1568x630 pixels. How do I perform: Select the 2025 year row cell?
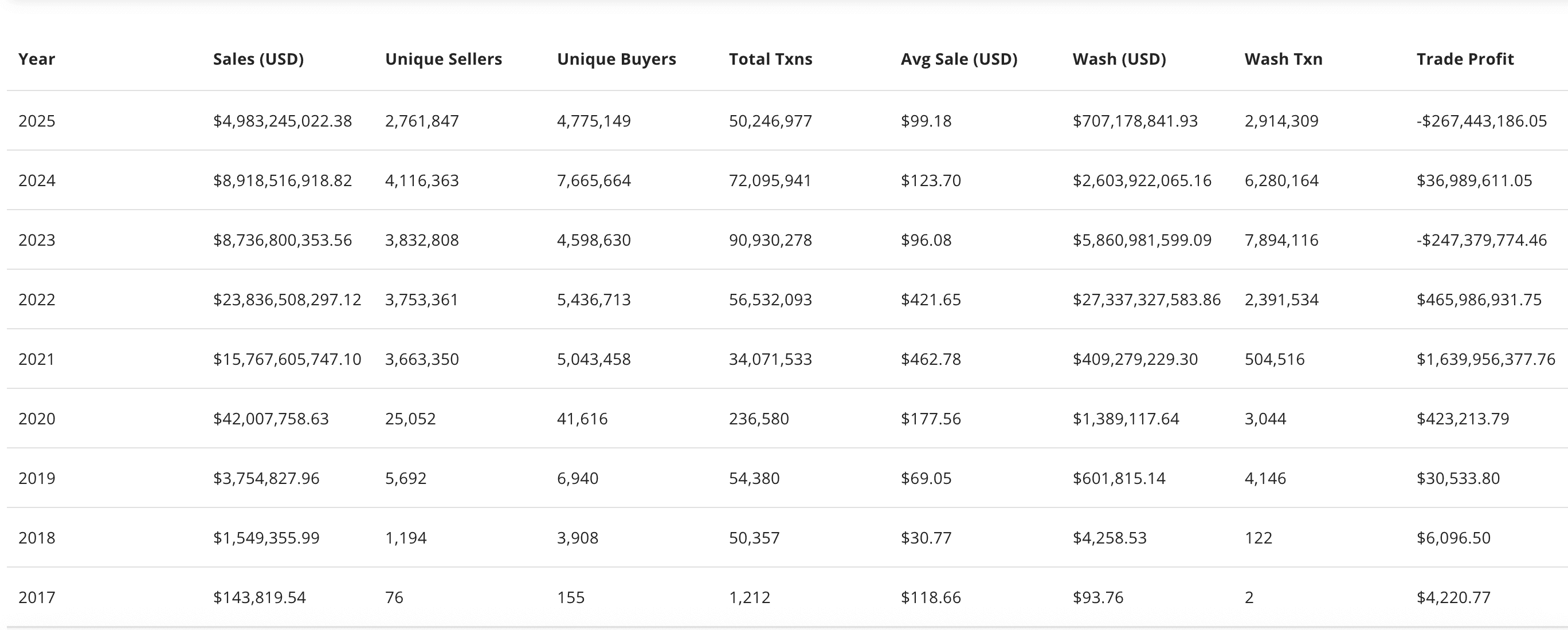tap(37, 121)
